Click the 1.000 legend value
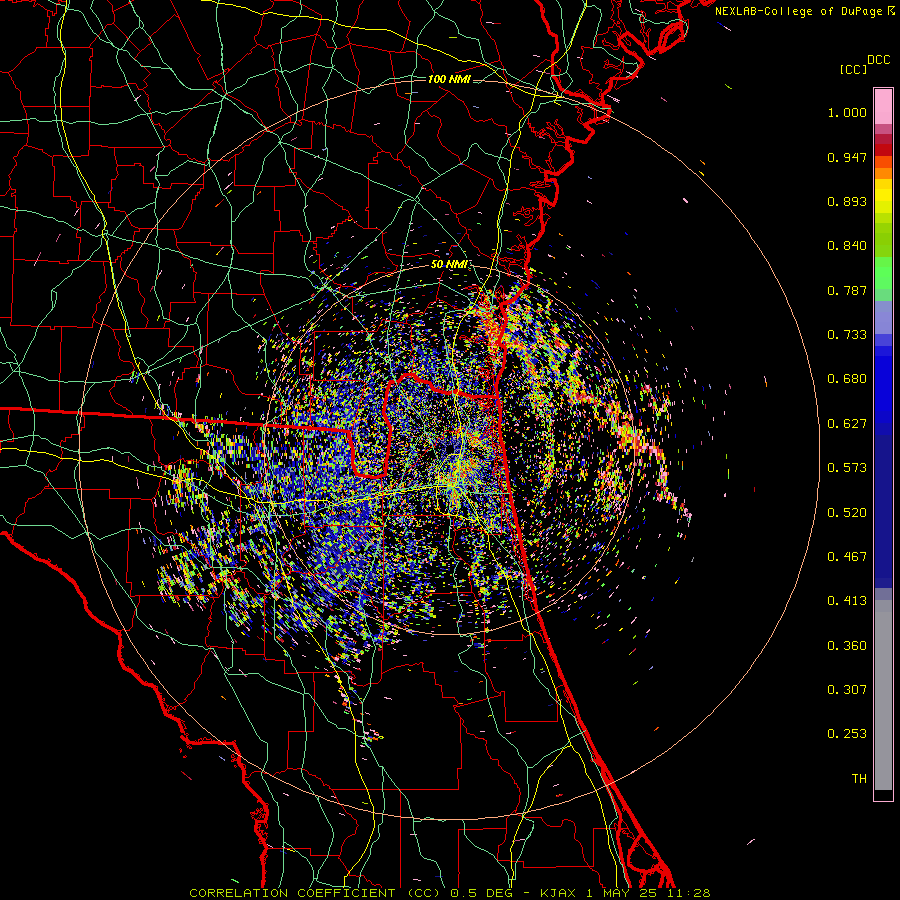The width and height of the screenshot is (900, 900). [x=847, y=112]
